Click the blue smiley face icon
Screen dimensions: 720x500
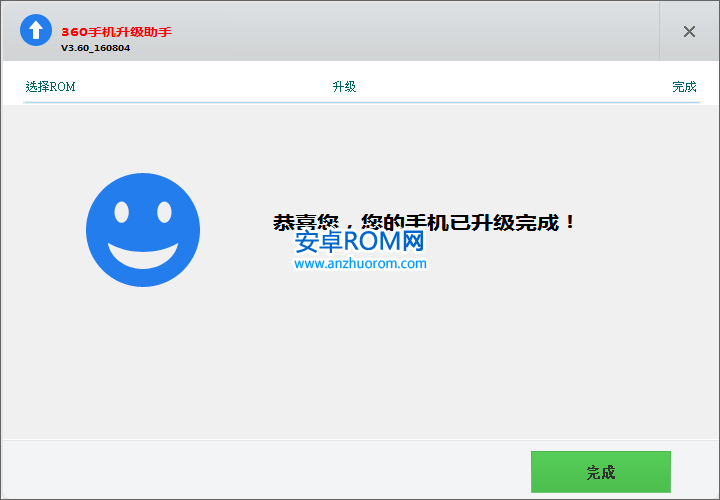[x=143, y=230]
